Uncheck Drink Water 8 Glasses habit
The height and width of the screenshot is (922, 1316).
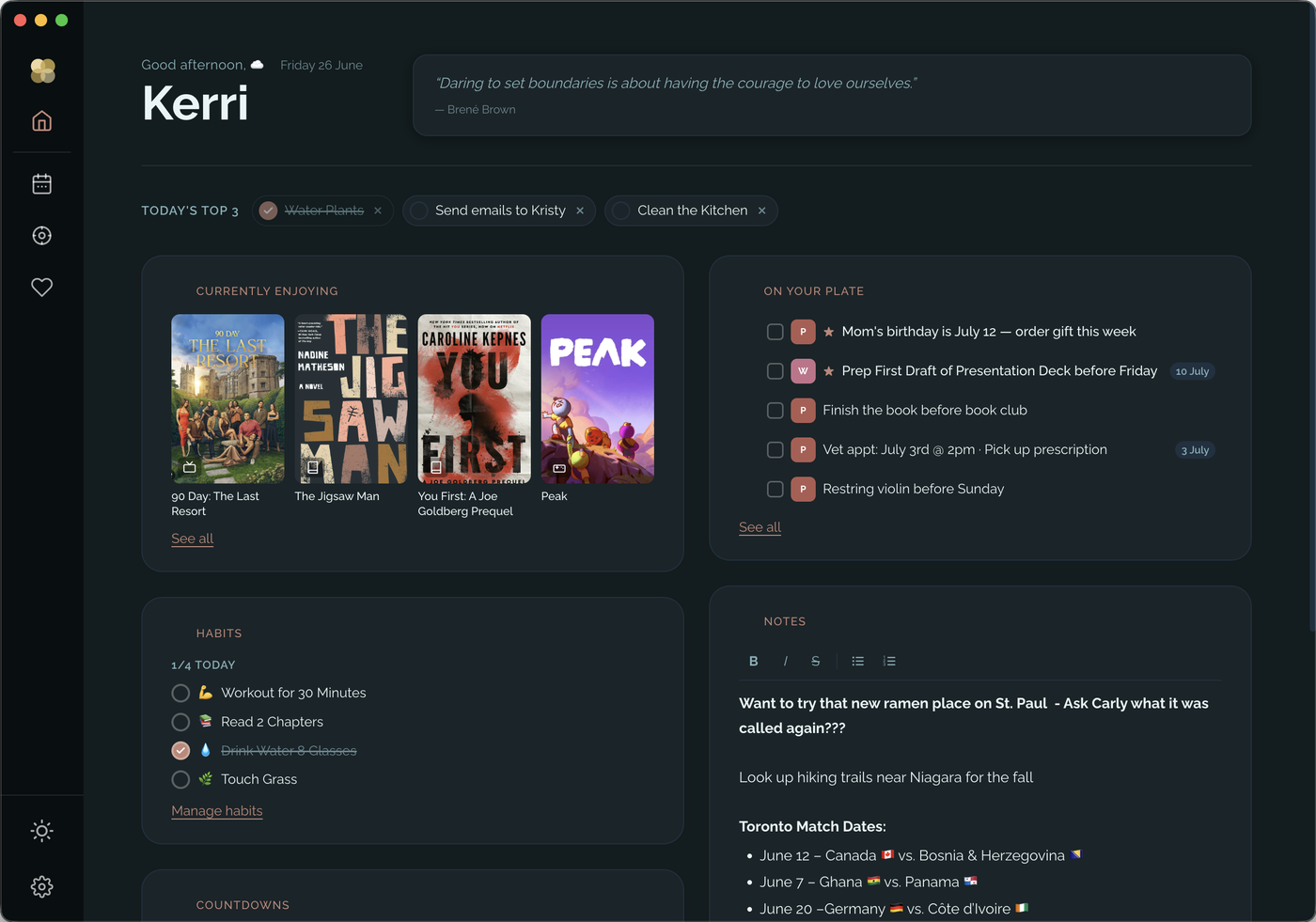pos(180,750)
